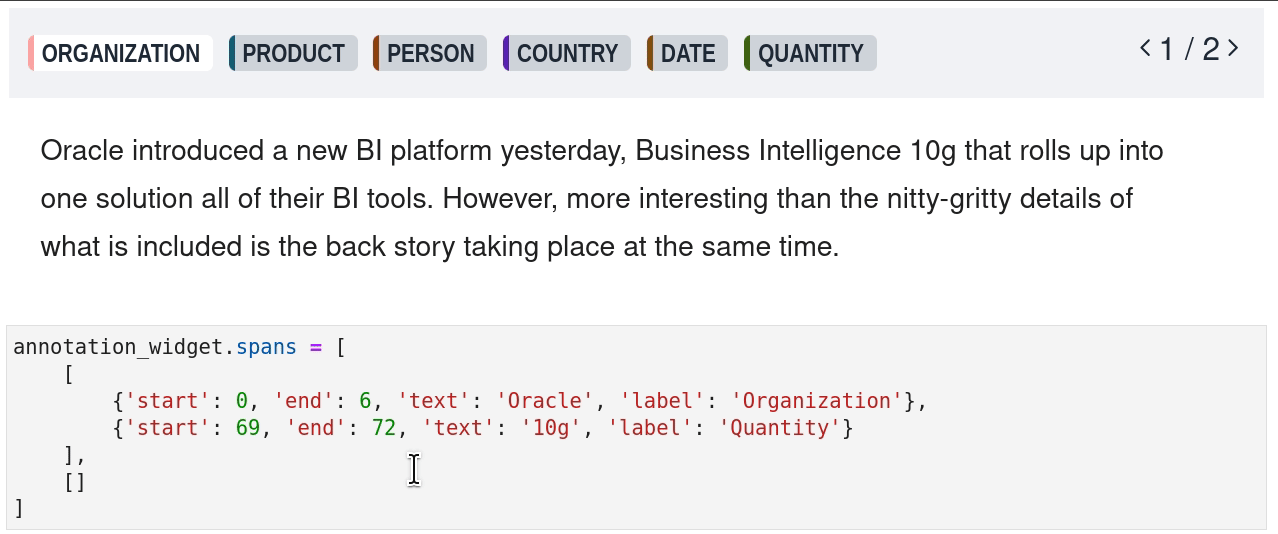Click the 'Quantity' string in code output
The width and height of the screenshot is (1278, 534).
coord(780,428)
